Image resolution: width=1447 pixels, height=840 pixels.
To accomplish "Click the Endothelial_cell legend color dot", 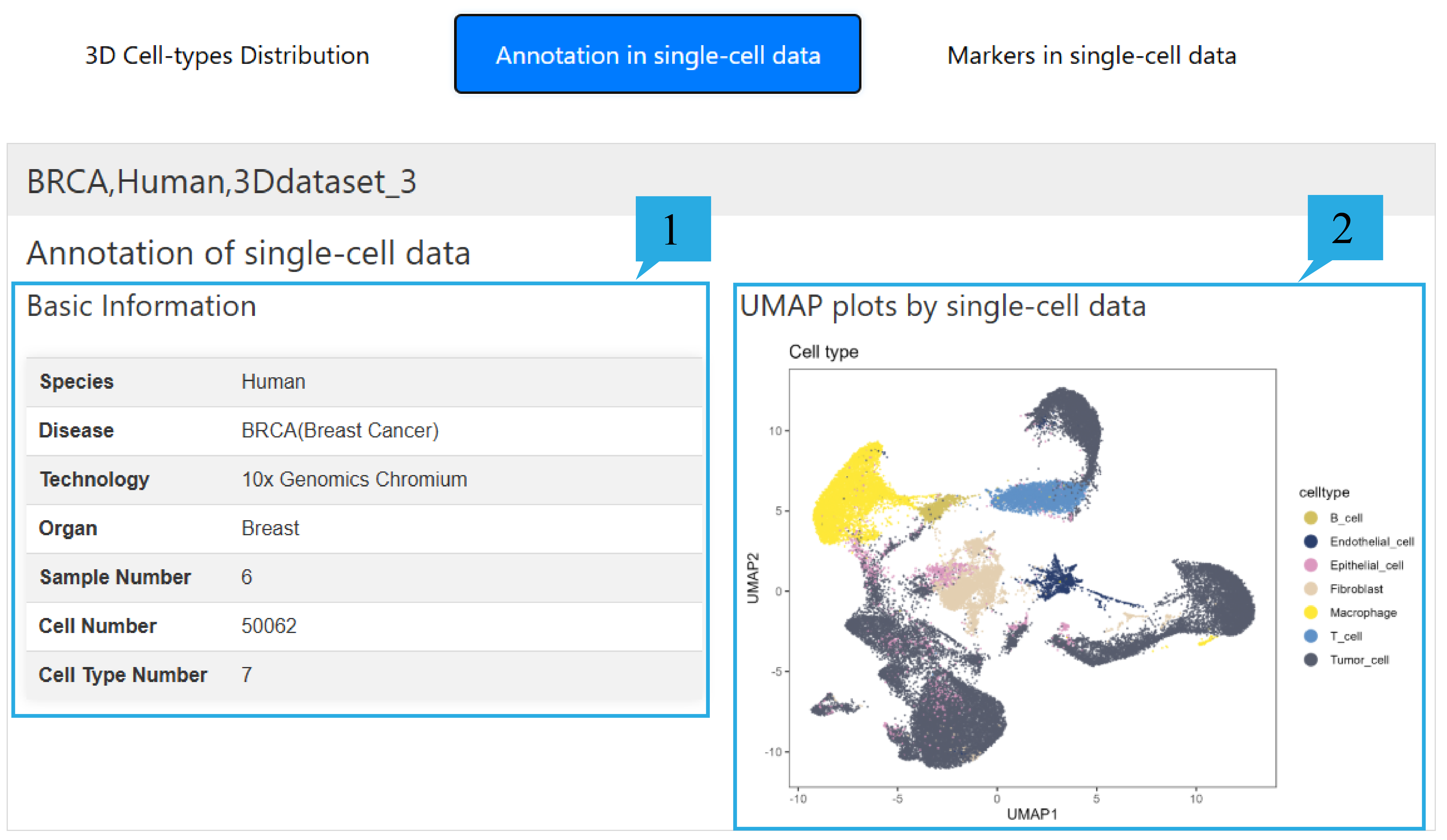I will (1311, 542).
